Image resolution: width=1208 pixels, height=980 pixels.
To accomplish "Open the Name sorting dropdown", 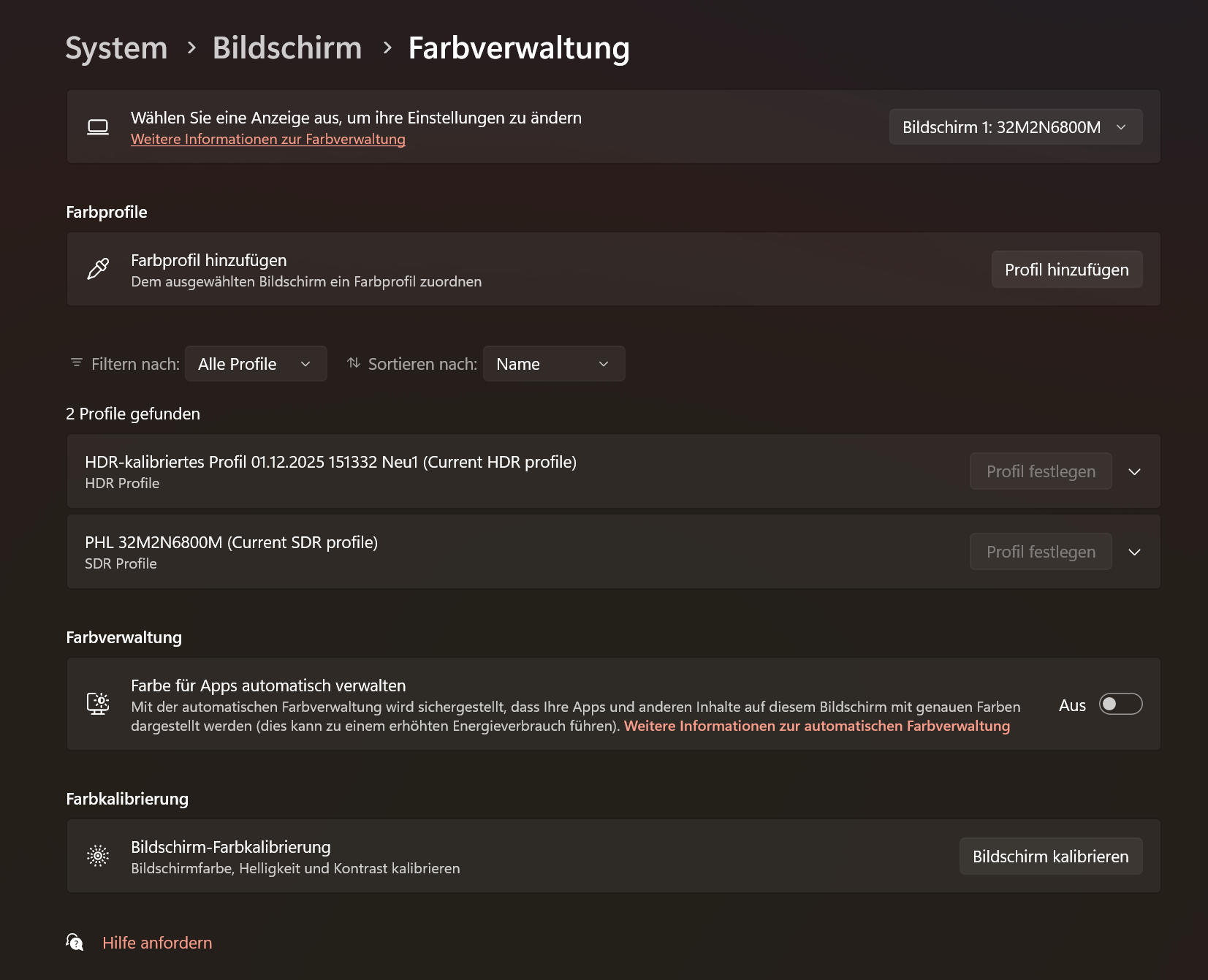I will 553,362.
